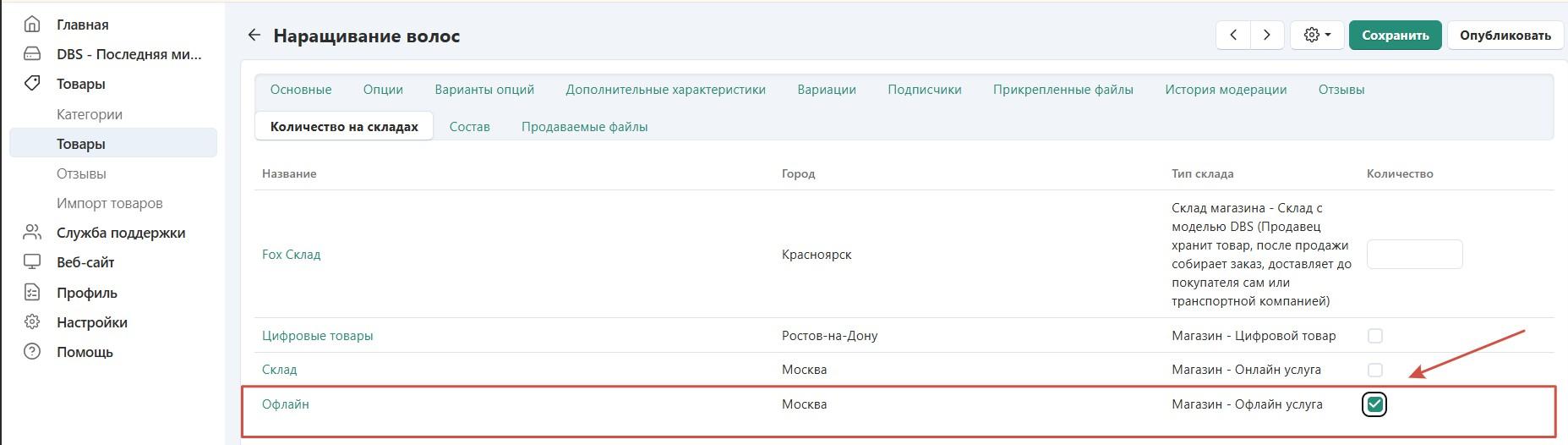Check the Склад Москва online service checkbox
The height and width of the screenshot is (445, 1568).
pyautogui.click(x=1375, y=370)
